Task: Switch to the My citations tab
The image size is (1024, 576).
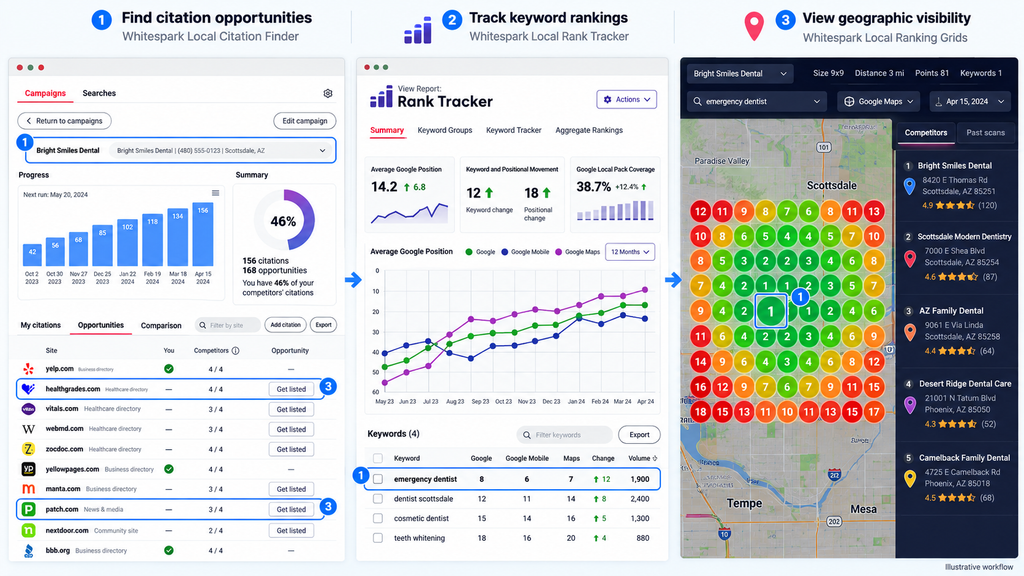Action: [x=40, y=325]
